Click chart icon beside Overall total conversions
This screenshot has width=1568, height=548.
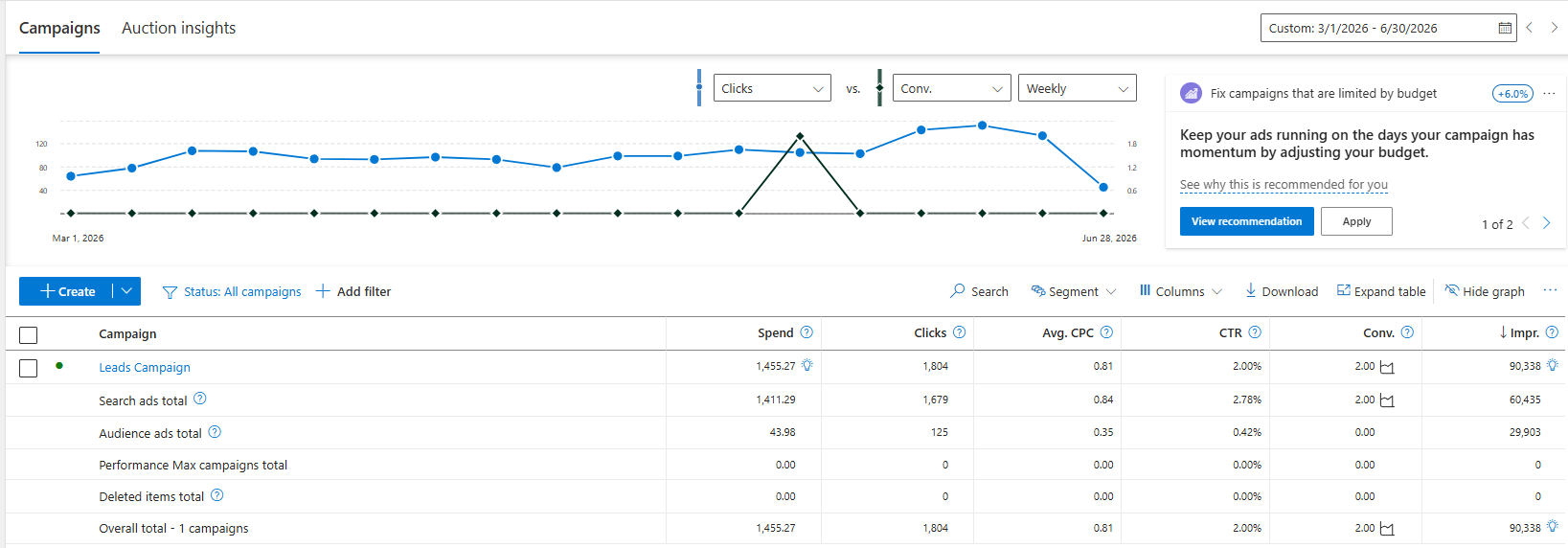1387,529
